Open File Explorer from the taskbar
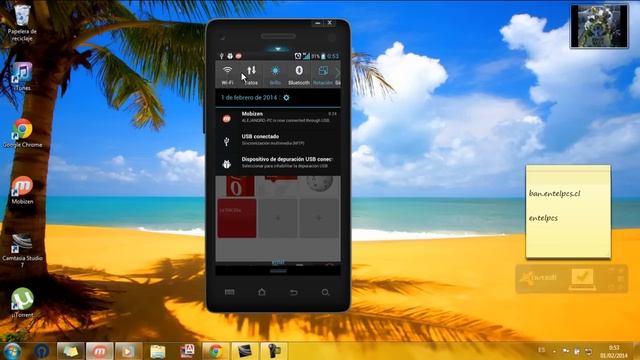This screenshot has width=640, height=360. [158, 351]
